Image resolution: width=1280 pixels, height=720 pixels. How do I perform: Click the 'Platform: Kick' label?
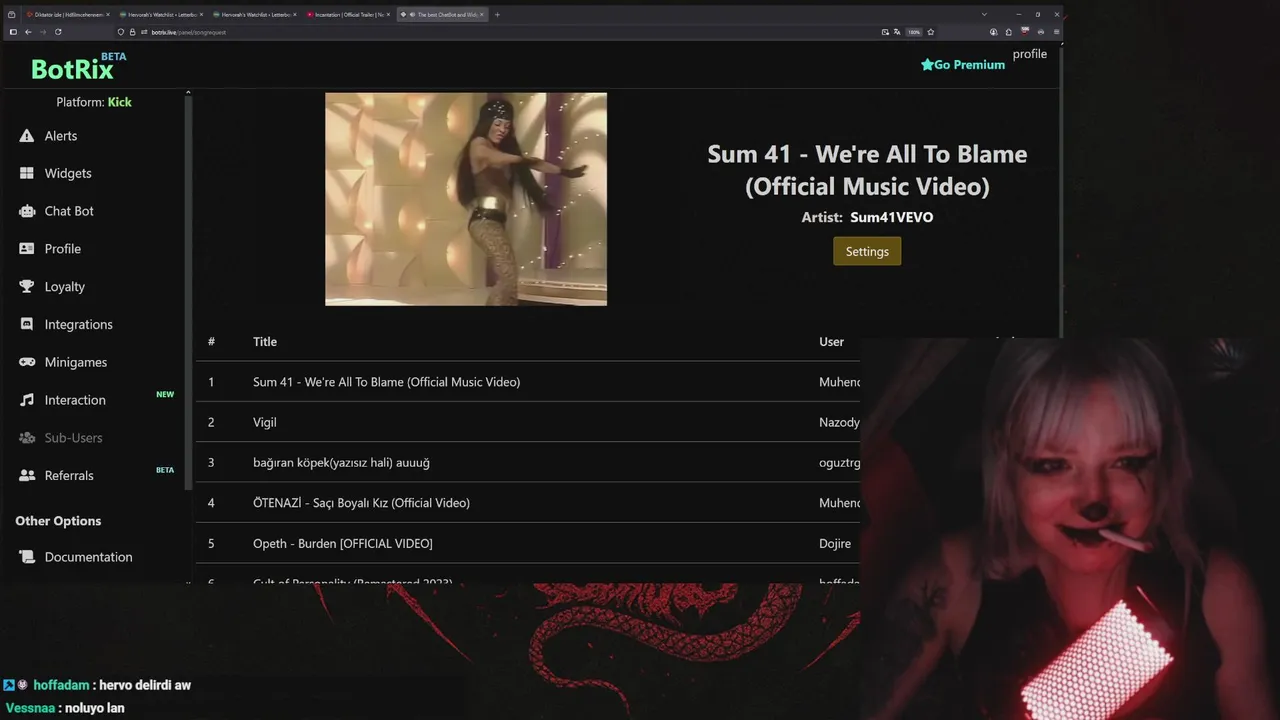click(x=94, y=102)
